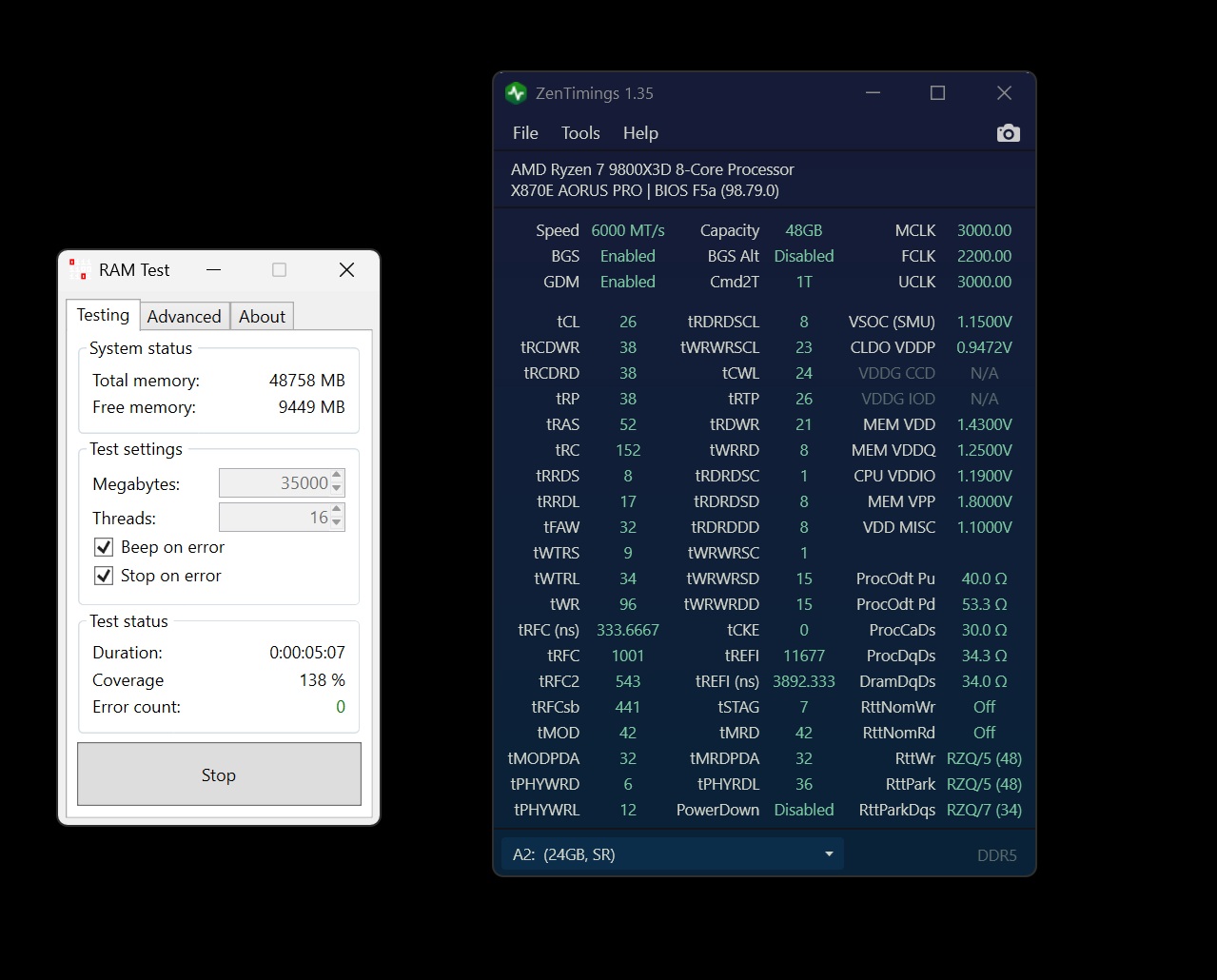Screen dimensions: 1217x980
Task: Click the 6000 MT/s speed value
Action: click(x=628, y=230)
